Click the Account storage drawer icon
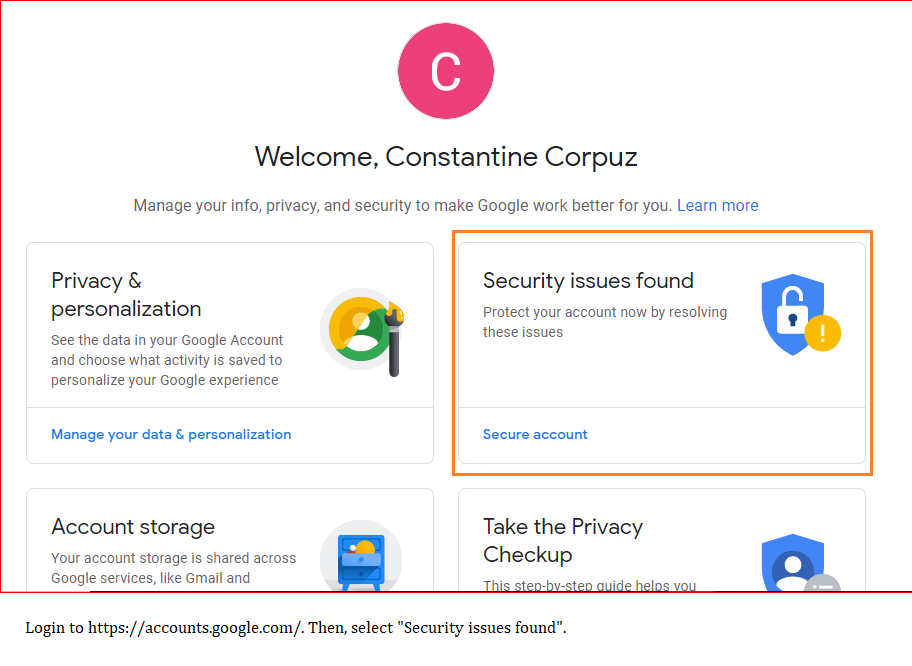The height and width of the screenshot is (666, 912). click(x=361, y=556)
